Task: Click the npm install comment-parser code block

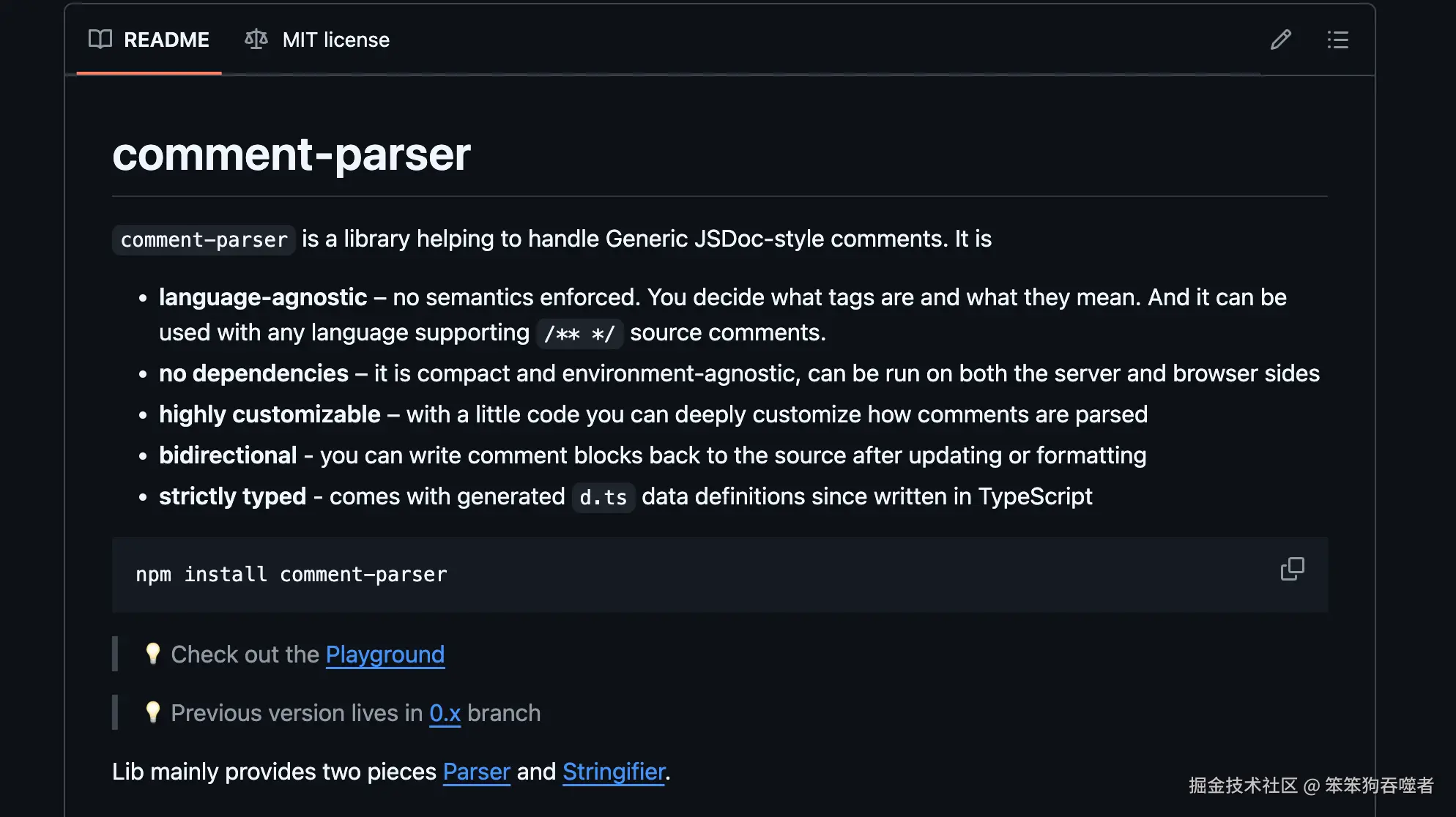Action: pyautogui.click(x=291, y=575)
